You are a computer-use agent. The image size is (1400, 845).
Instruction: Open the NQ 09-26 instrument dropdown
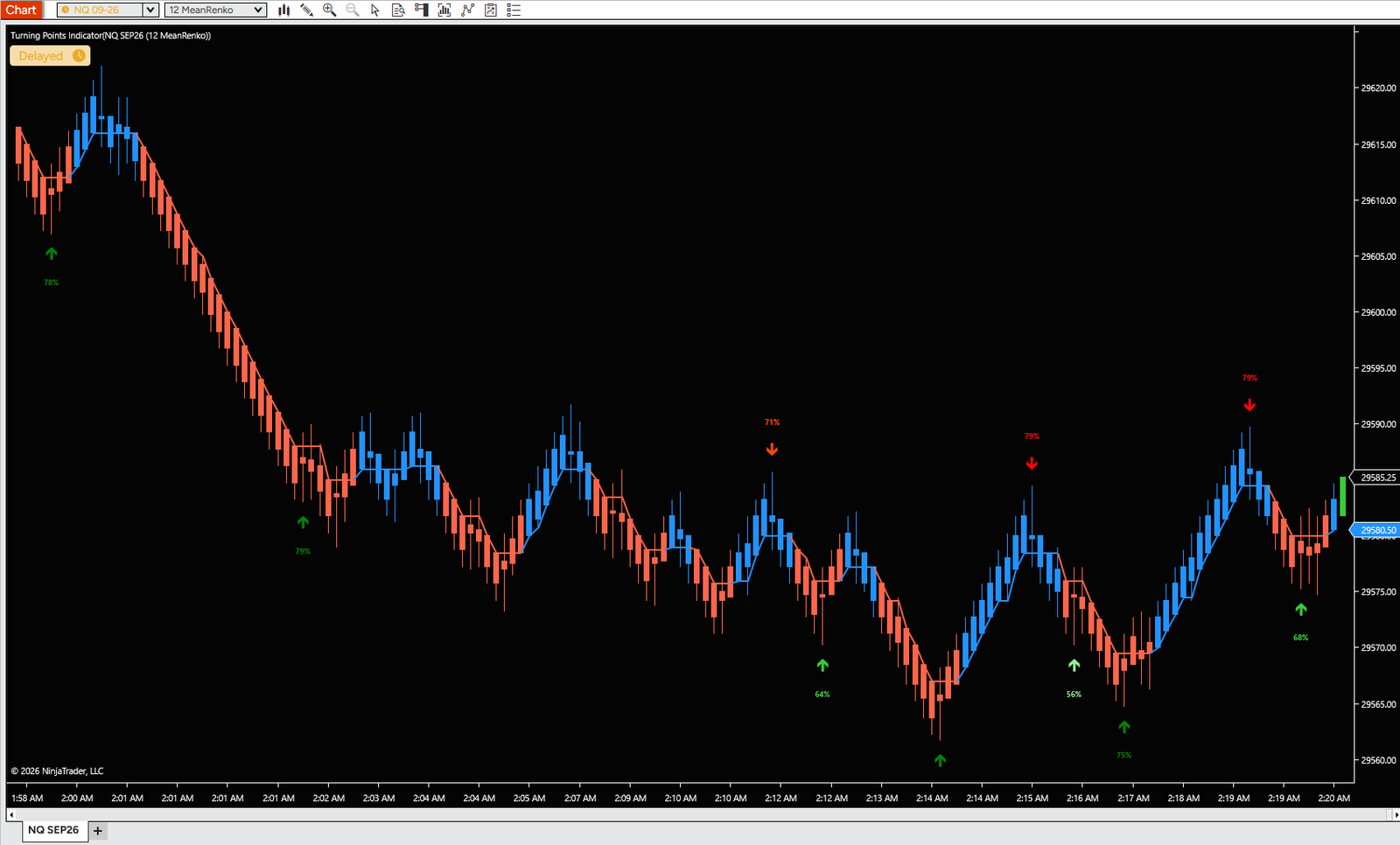[x=150, y=10]
